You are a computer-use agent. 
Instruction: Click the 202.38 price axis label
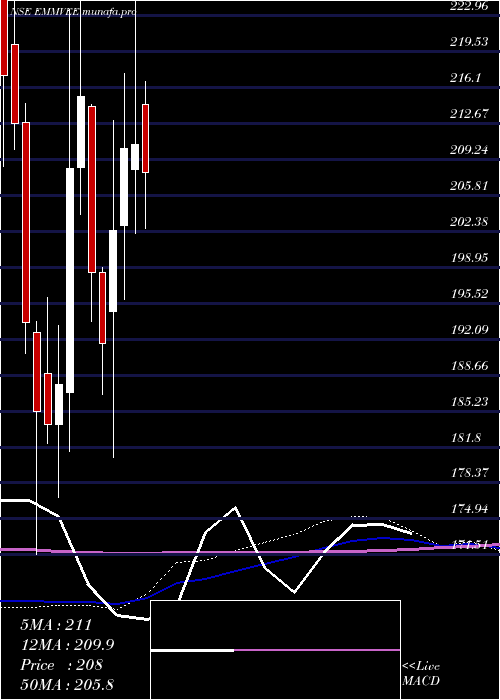point(469,221)
